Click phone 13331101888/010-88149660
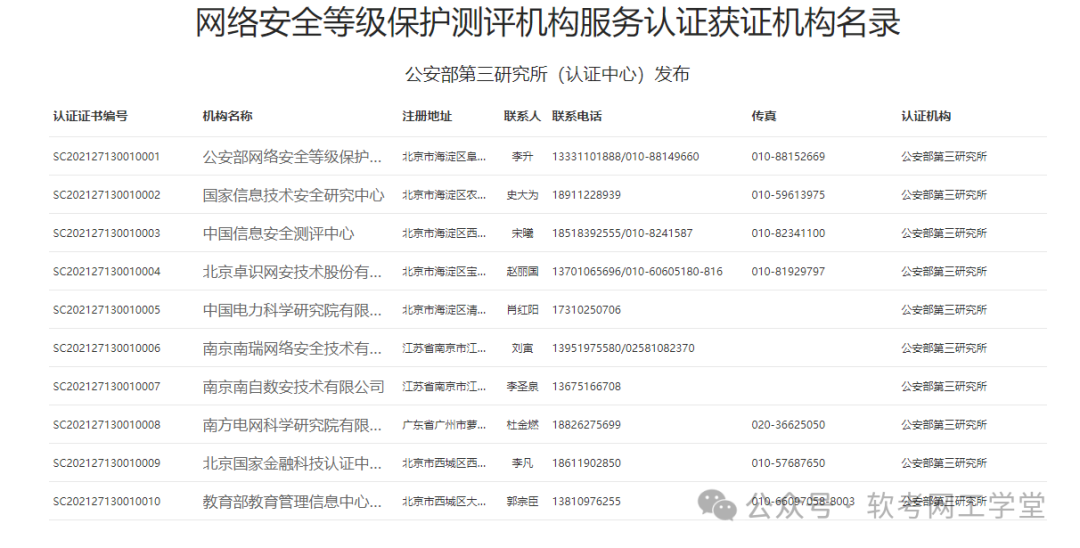The height and width of the screenshot is (548, 1080). 625,157
